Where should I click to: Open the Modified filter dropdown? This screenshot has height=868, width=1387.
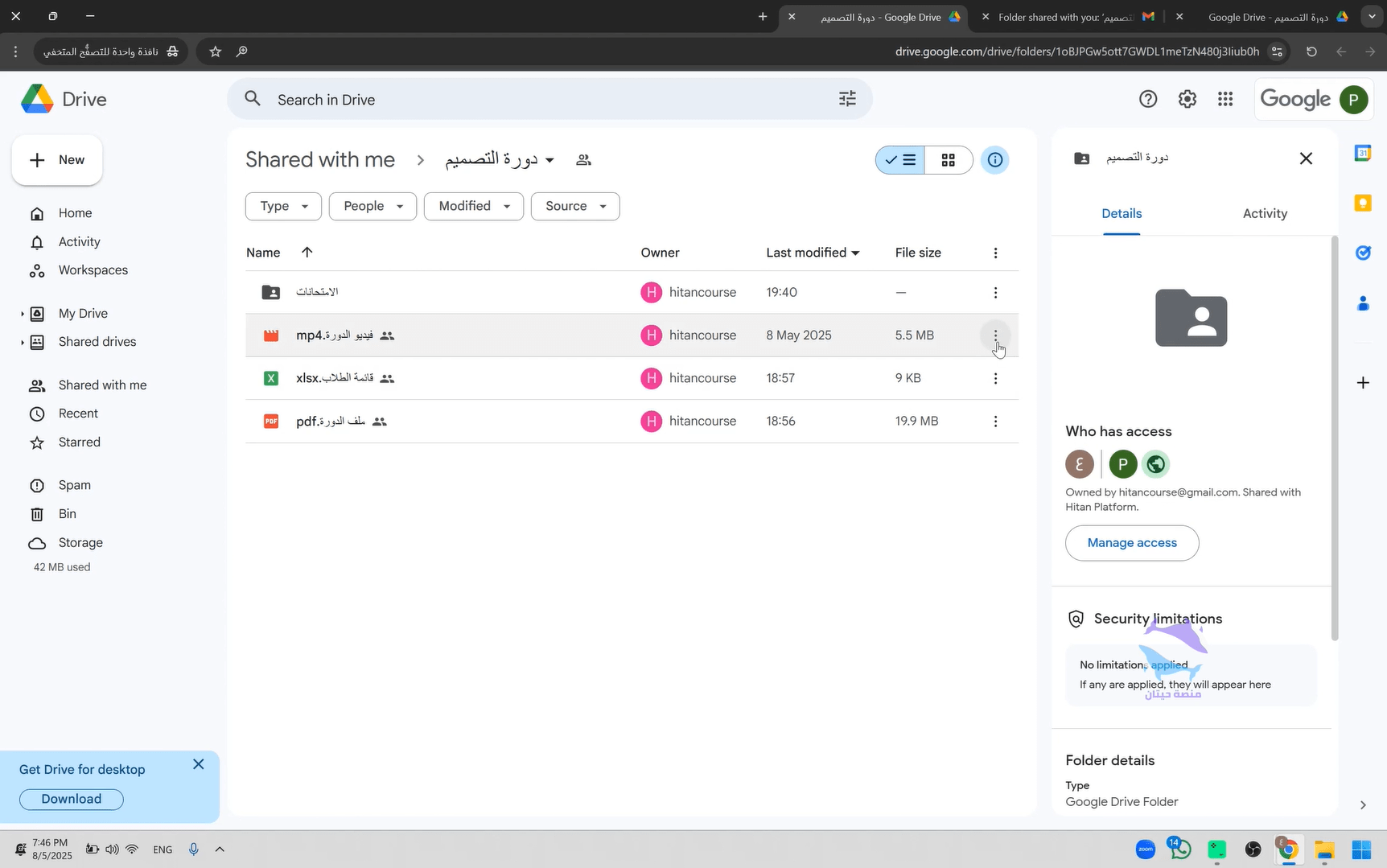[473, 206]
